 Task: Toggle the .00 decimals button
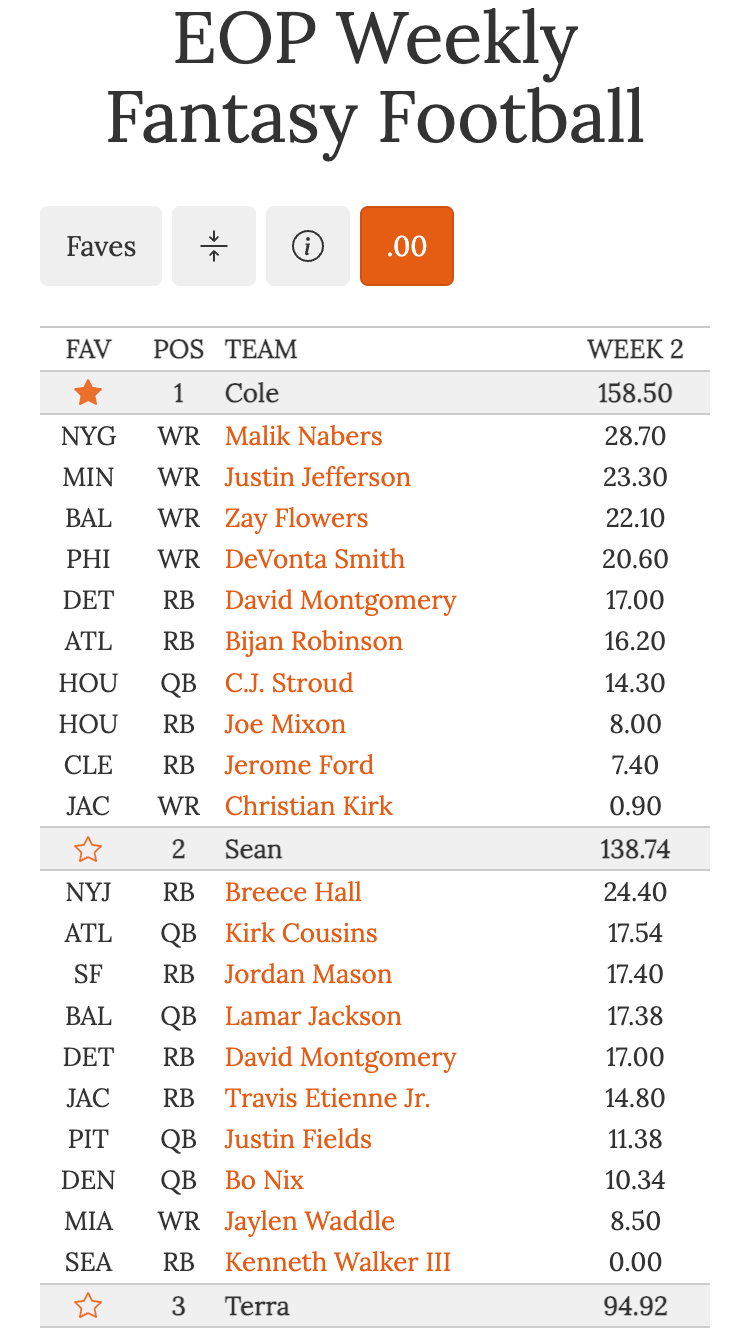(407, 246)
